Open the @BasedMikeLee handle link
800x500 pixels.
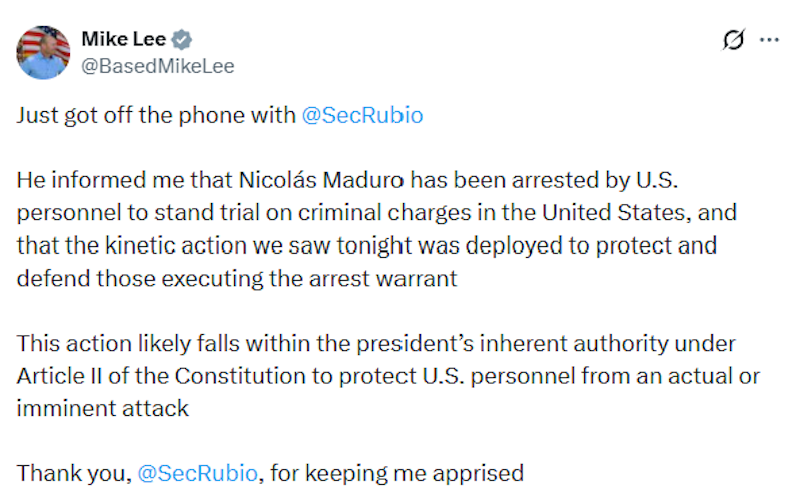157,66
